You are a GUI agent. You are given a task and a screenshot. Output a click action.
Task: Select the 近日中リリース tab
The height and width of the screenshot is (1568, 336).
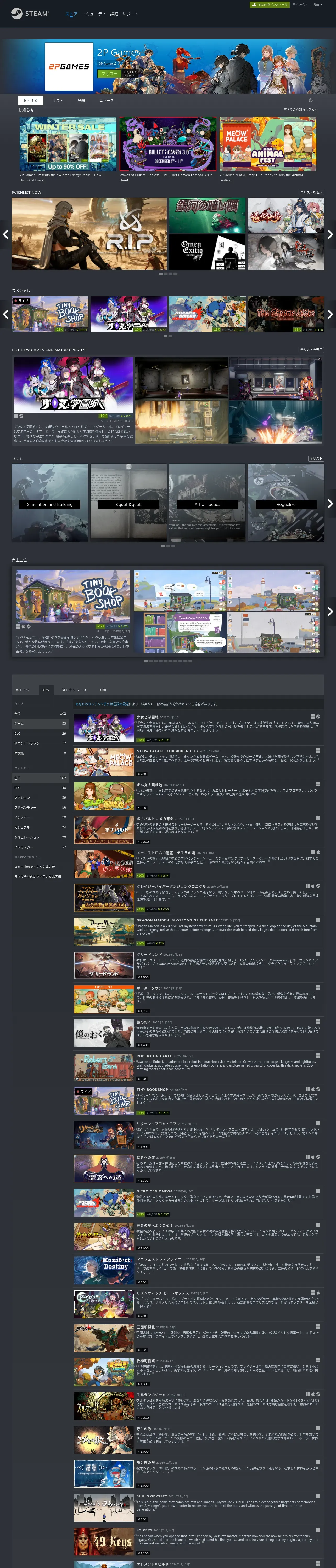coord(74,690)
